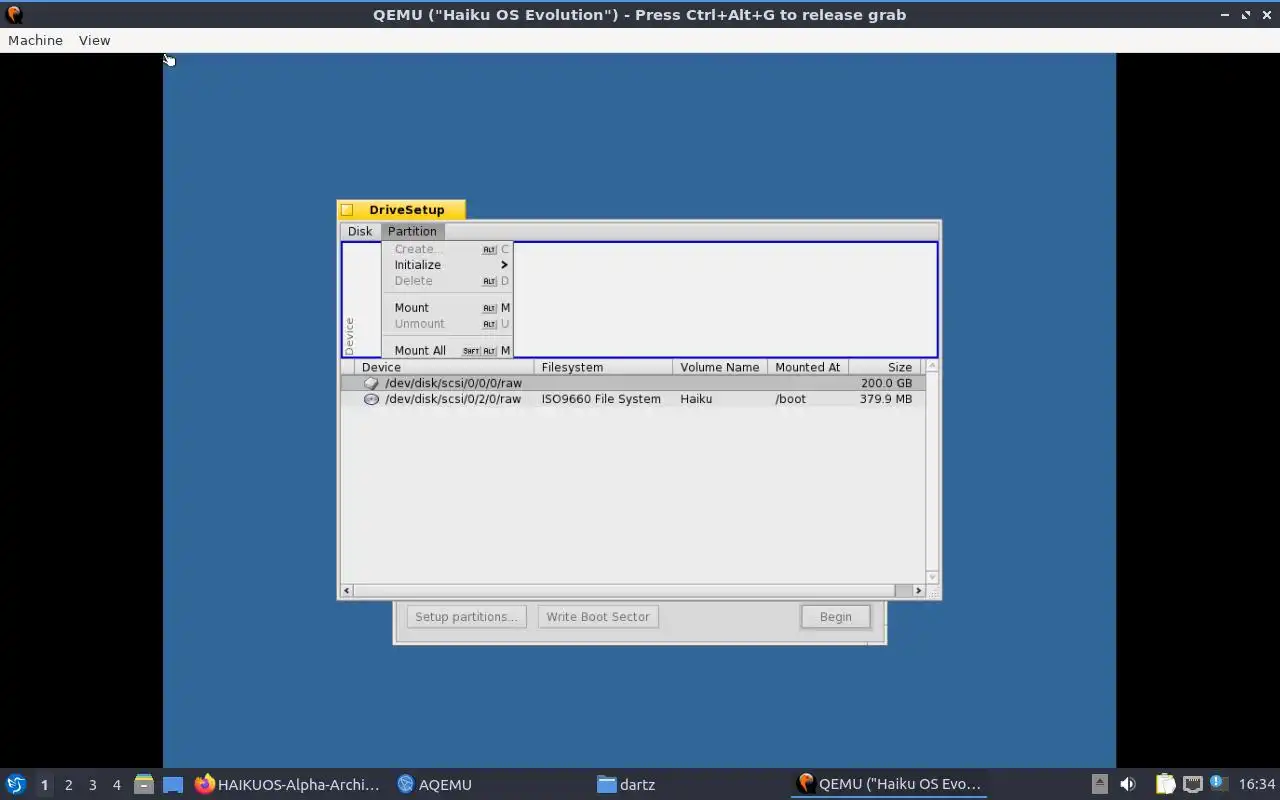Click the Volume Name column header
Viewport: 1280px width, 800px height.
coord(719,367)
